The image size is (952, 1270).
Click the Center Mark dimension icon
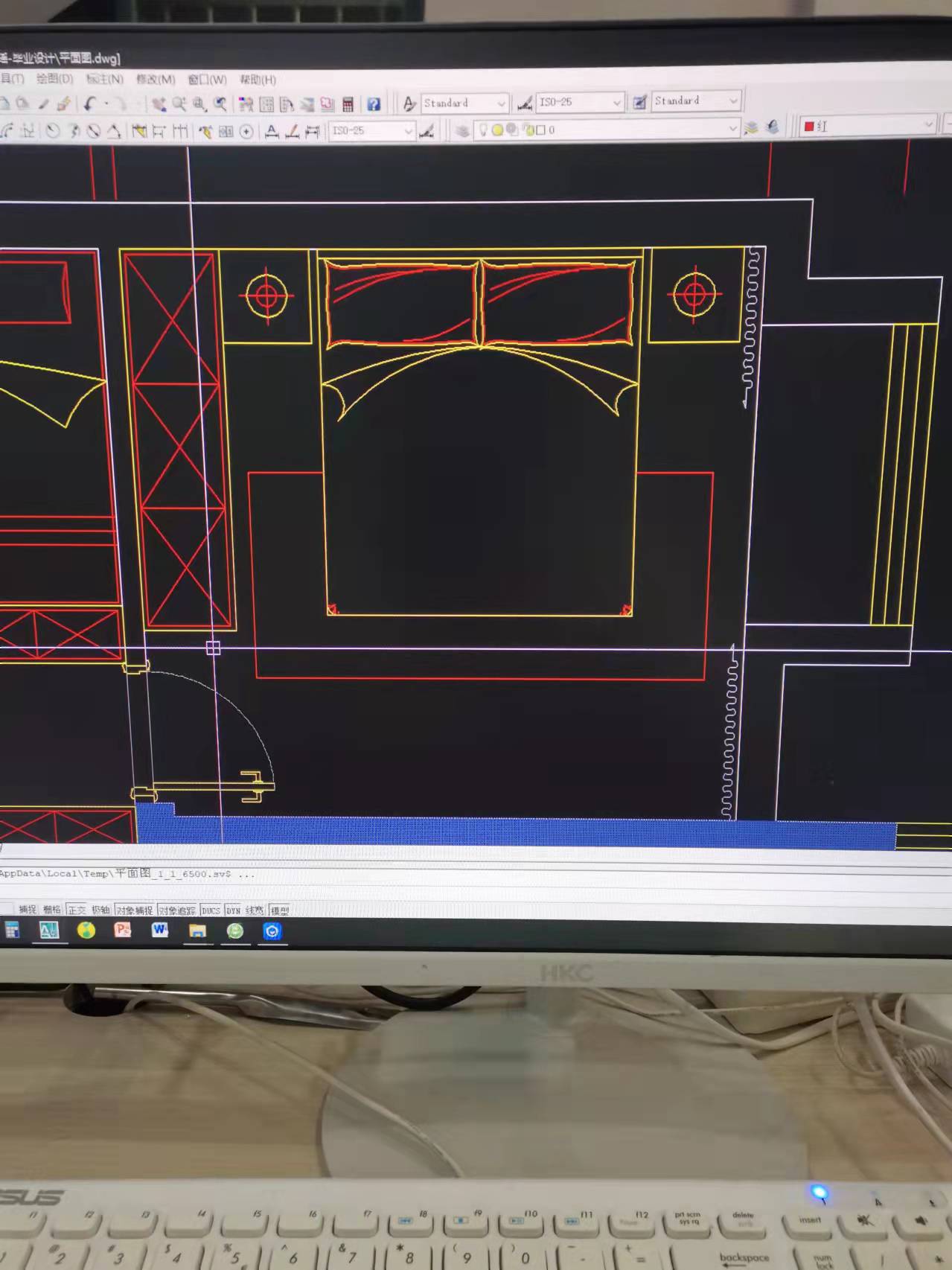click(x=246, y=132)
